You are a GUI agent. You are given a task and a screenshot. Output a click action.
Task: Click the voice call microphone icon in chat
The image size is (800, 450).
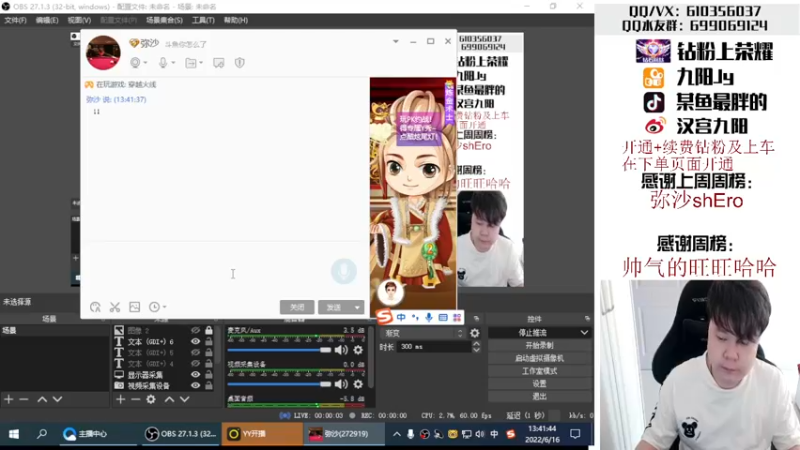click(x=163, y=63)
